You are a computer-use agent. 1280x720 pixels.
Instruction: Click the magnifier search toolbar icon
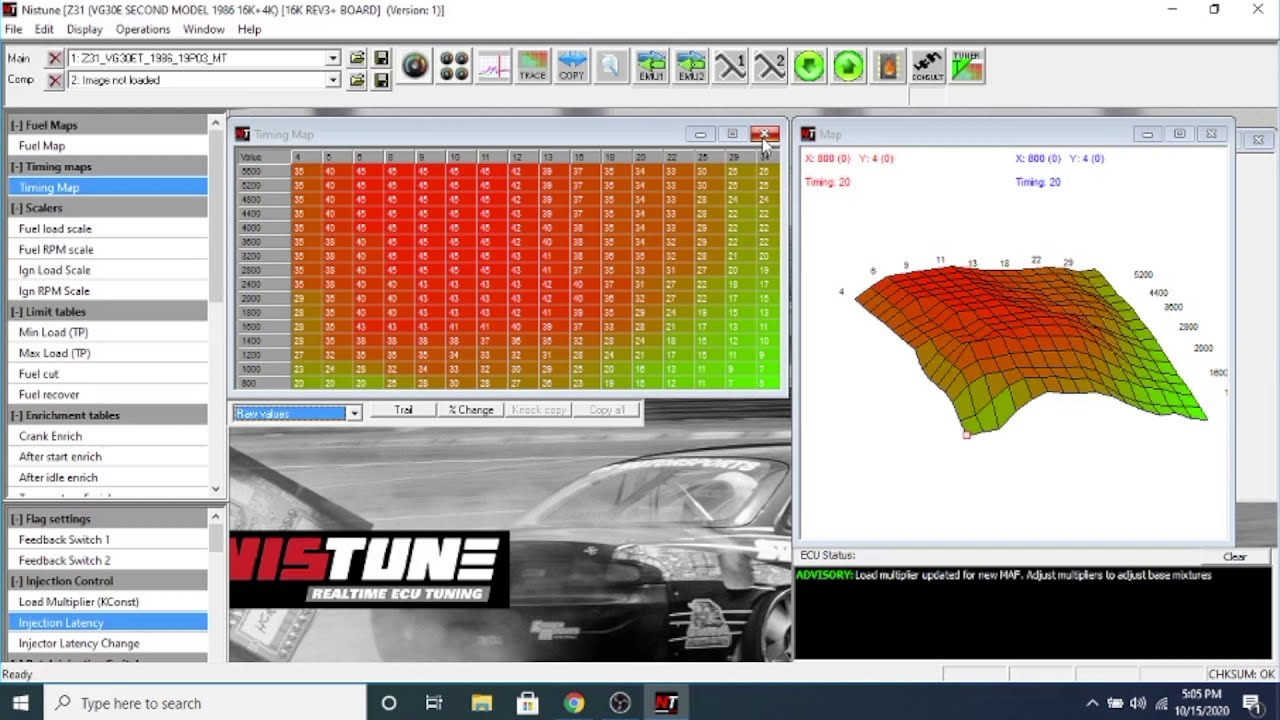point(611,67)
